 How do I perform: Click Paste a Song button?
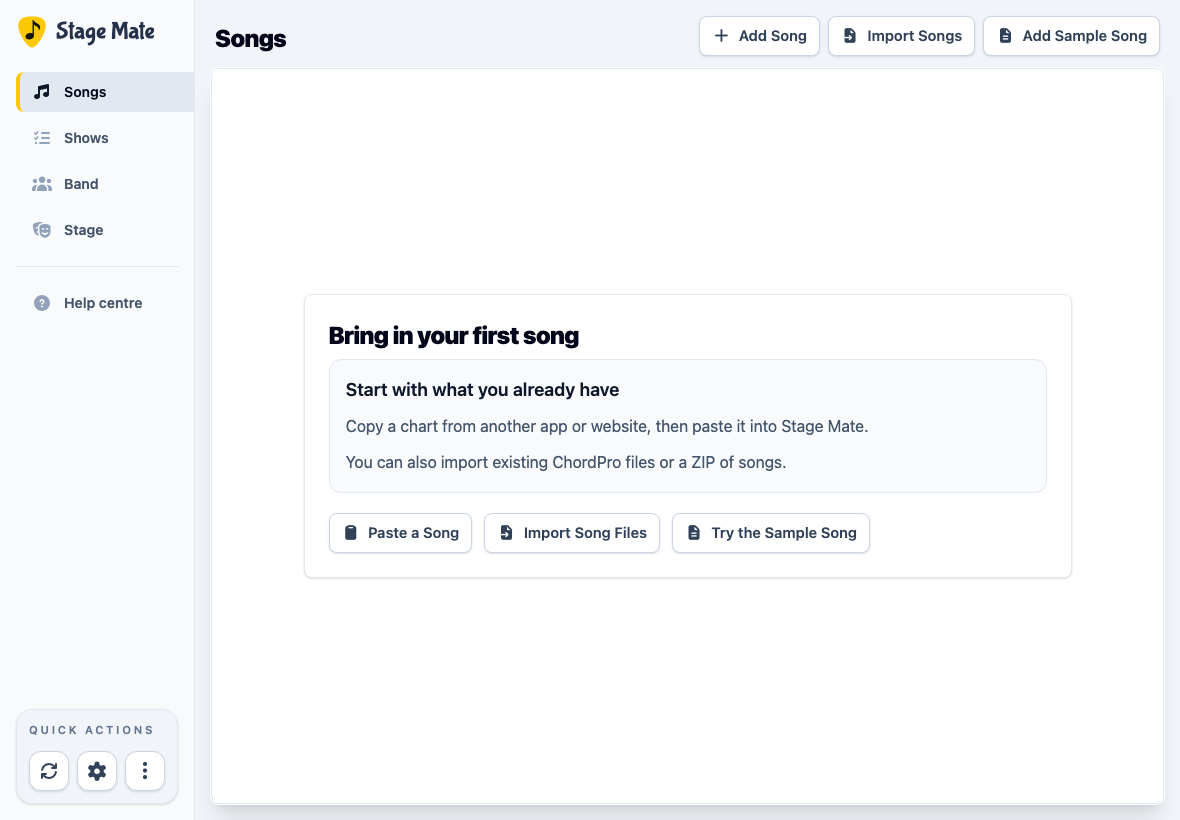pyautogui.click(x=400, y=533)
